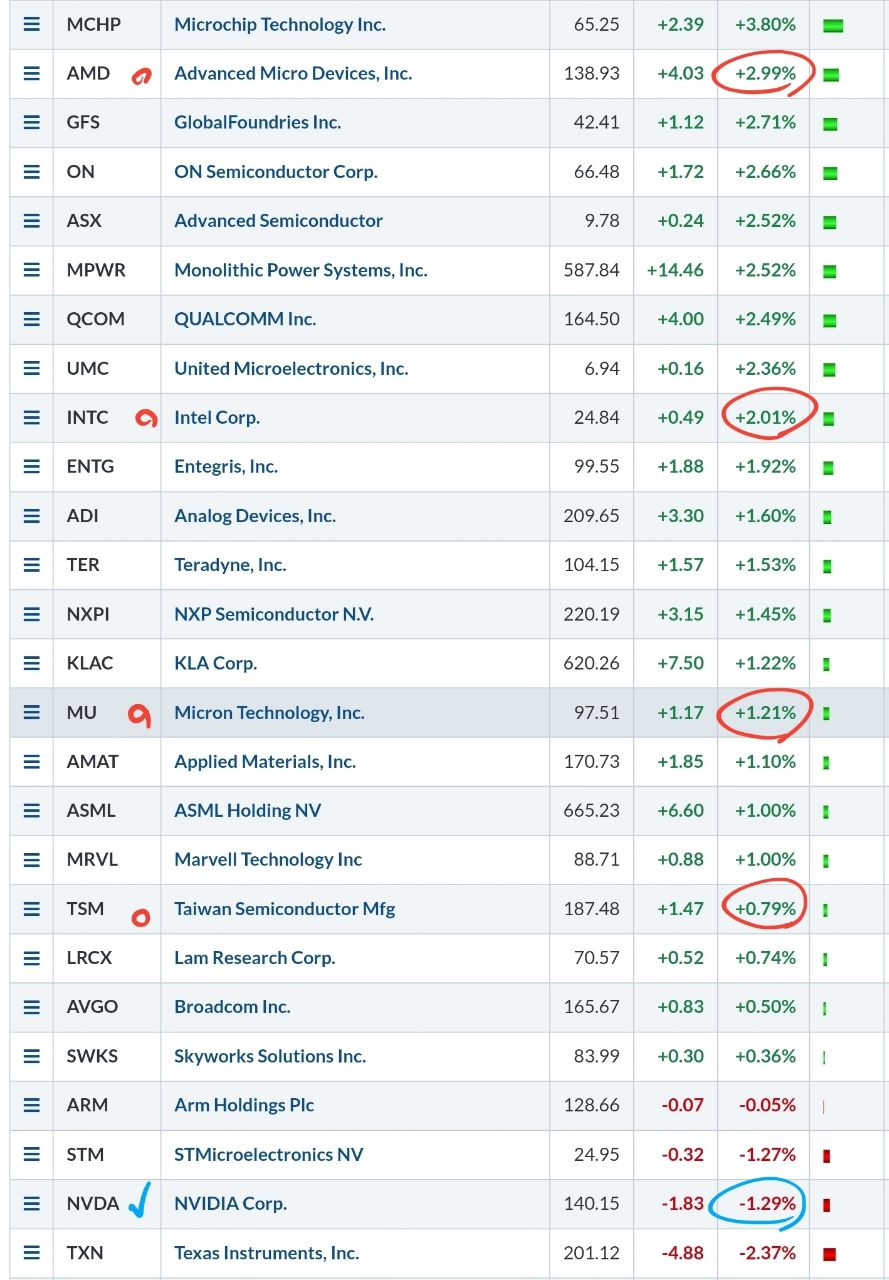Image resolution: width=889 pixels, height=1280 pixels.
Task: Open the row menu icon for ADI
Action: [32, 516]
